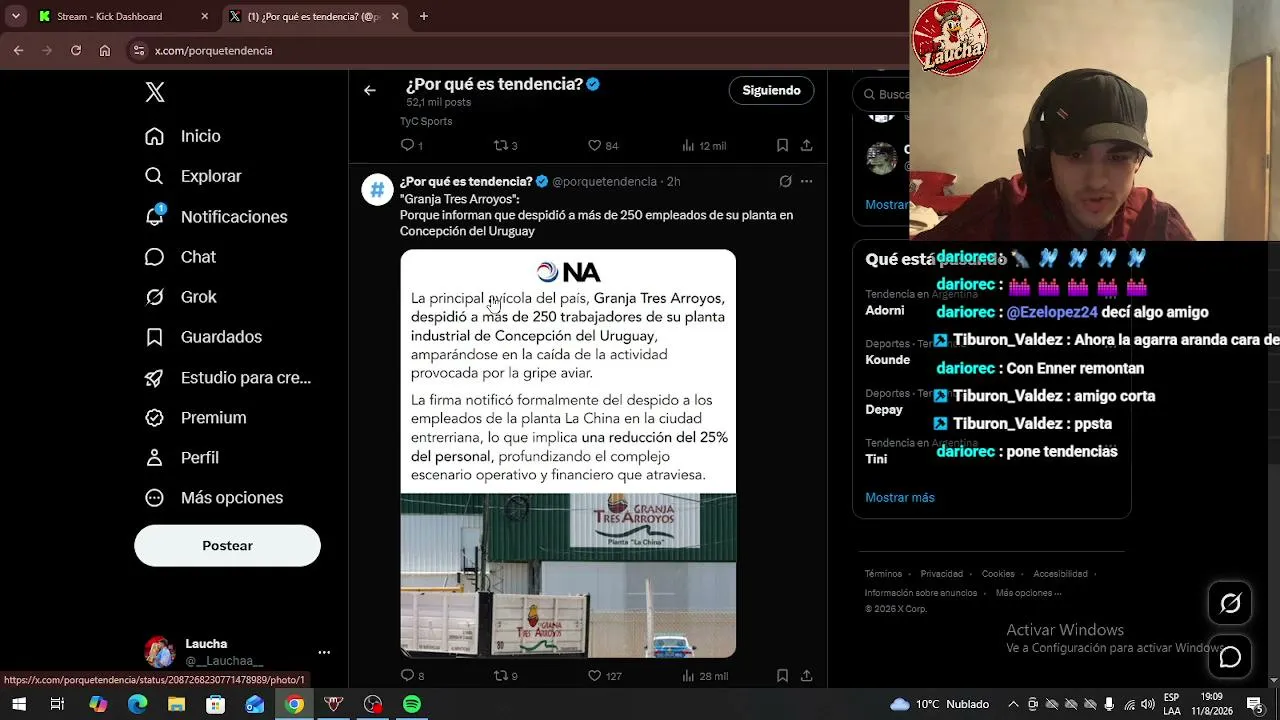
Task: Click the ¿Por qué es tendencia? hashtag avatar
Action: 377,189
